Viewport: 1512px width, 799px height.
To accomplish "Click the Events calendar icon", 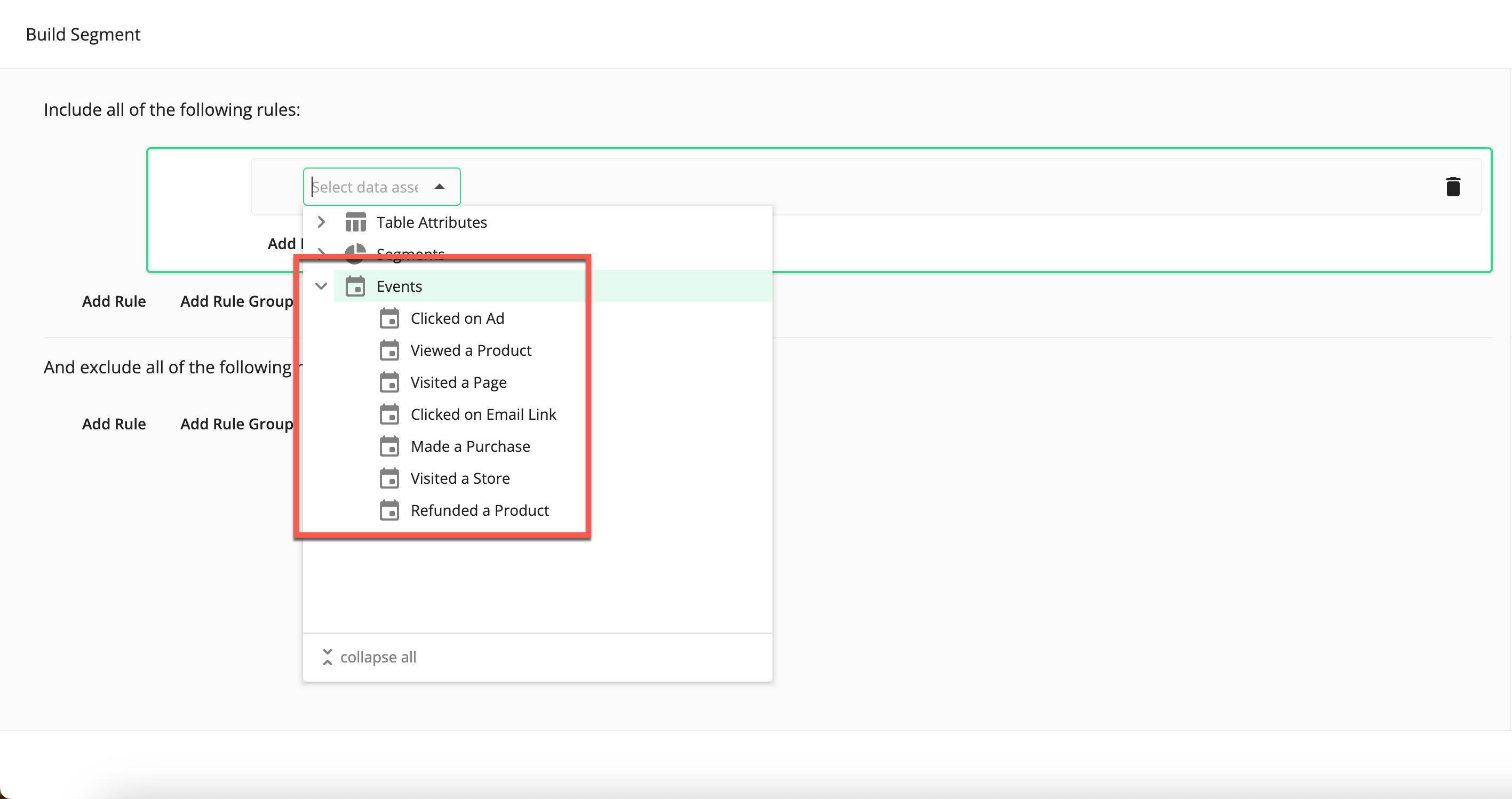I will coord(355,286).
